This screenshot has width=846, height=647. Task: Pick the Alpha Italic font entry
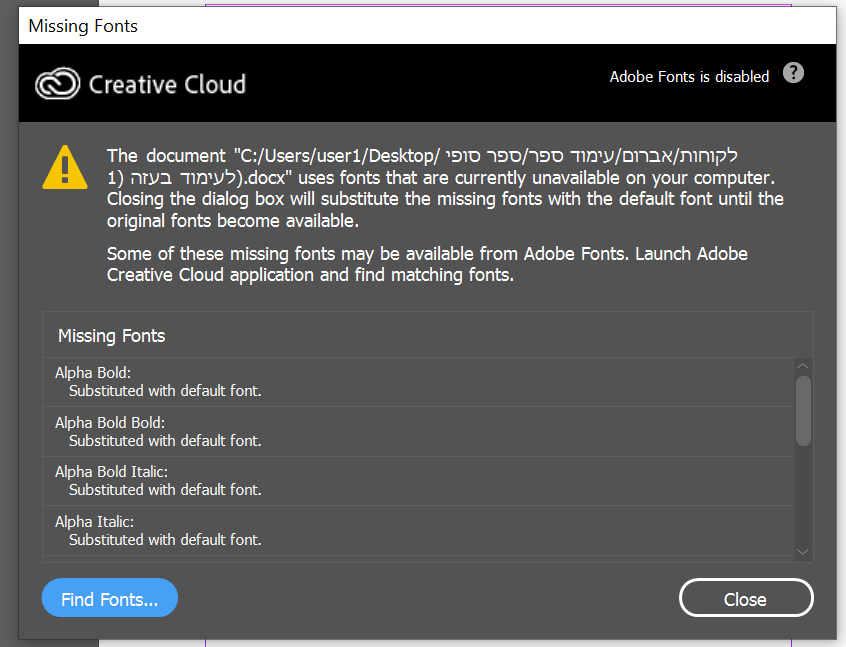click(x=94, y=521)
